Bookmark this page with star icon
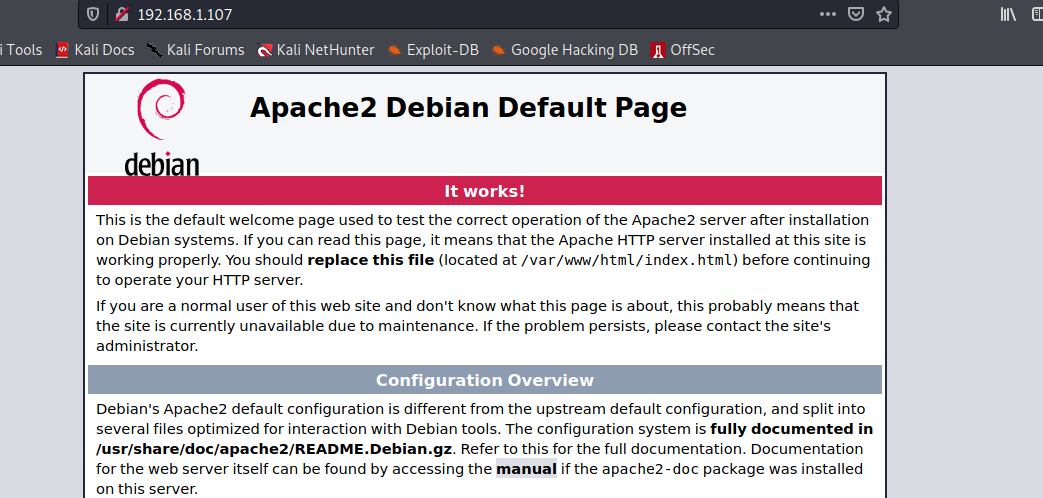This screenshot has width=1043, height=498. click(x=883, y=14)
